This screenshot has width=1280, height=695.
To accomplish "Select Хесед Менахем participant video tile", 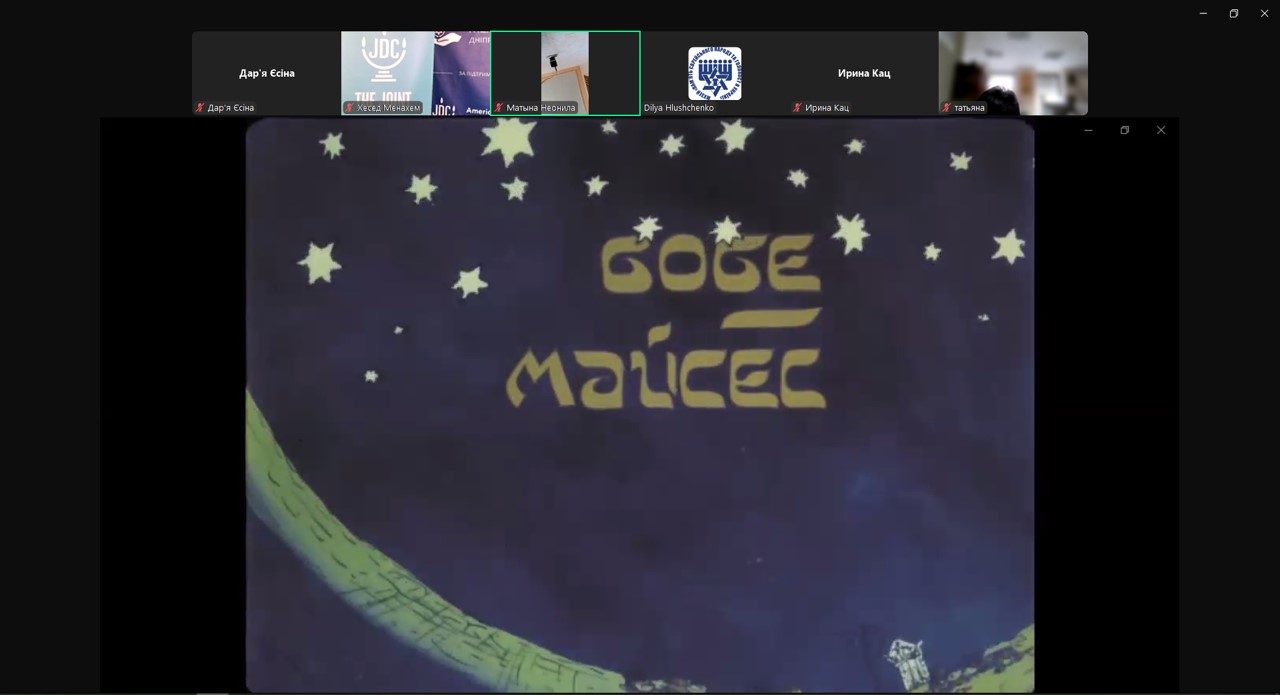I will click(415, 73).
